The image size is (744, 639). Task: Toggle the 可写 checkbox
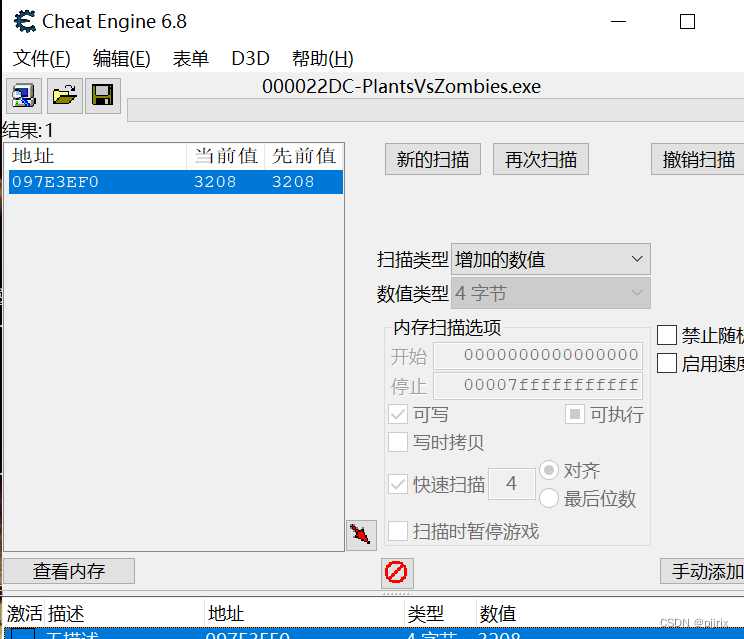[398, 415]
